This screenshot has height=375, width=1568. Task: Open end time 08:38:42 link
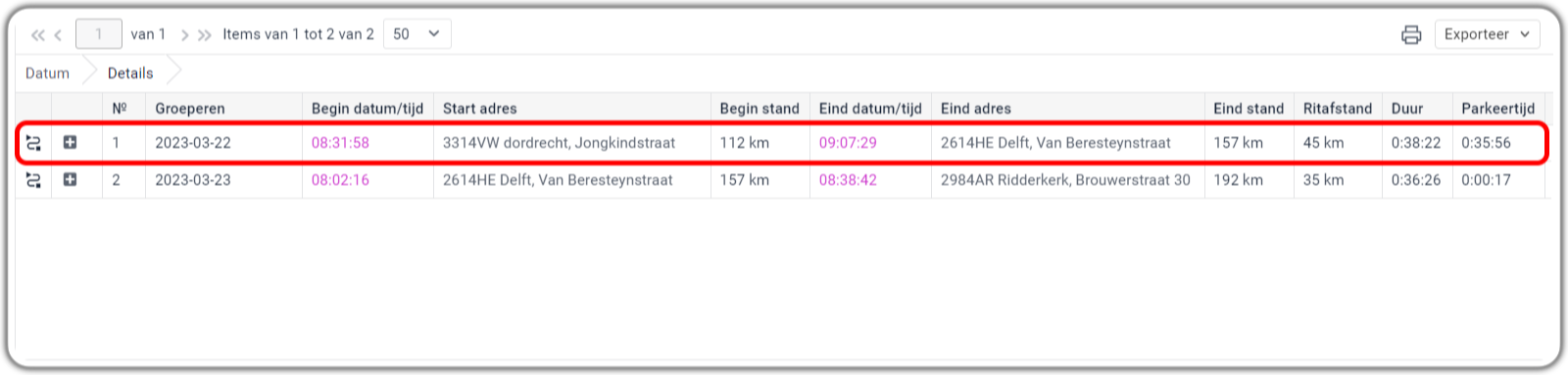click(x=848, y=180)
